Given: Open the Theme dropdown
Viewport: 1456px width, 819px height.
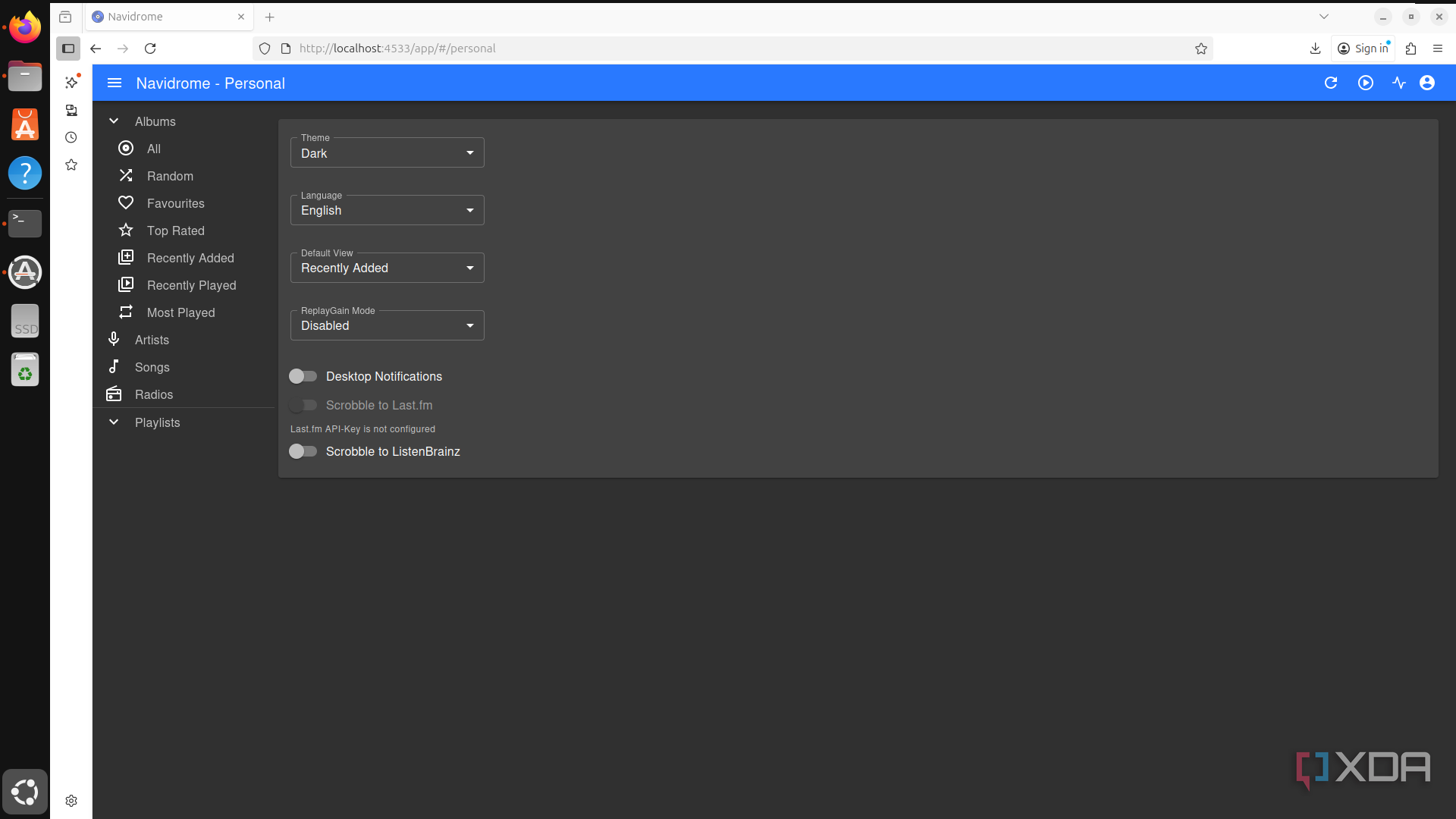Looking at the screenshot, I should pos(387,152).
